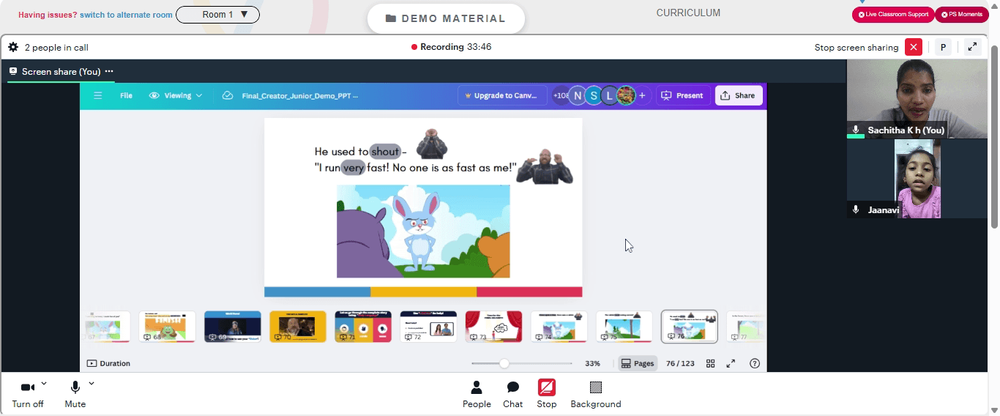Click the P button in call header

(x=943, y=47)
